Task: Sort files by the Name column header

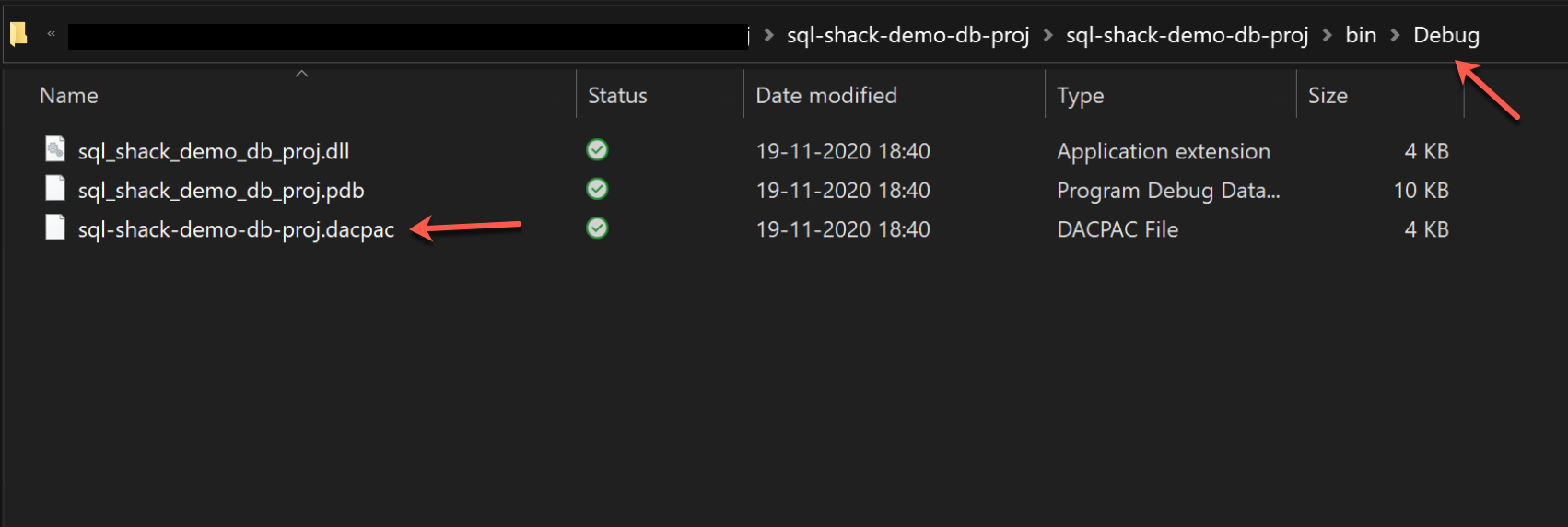Action: pyautogui.click(x=69, y=96)
